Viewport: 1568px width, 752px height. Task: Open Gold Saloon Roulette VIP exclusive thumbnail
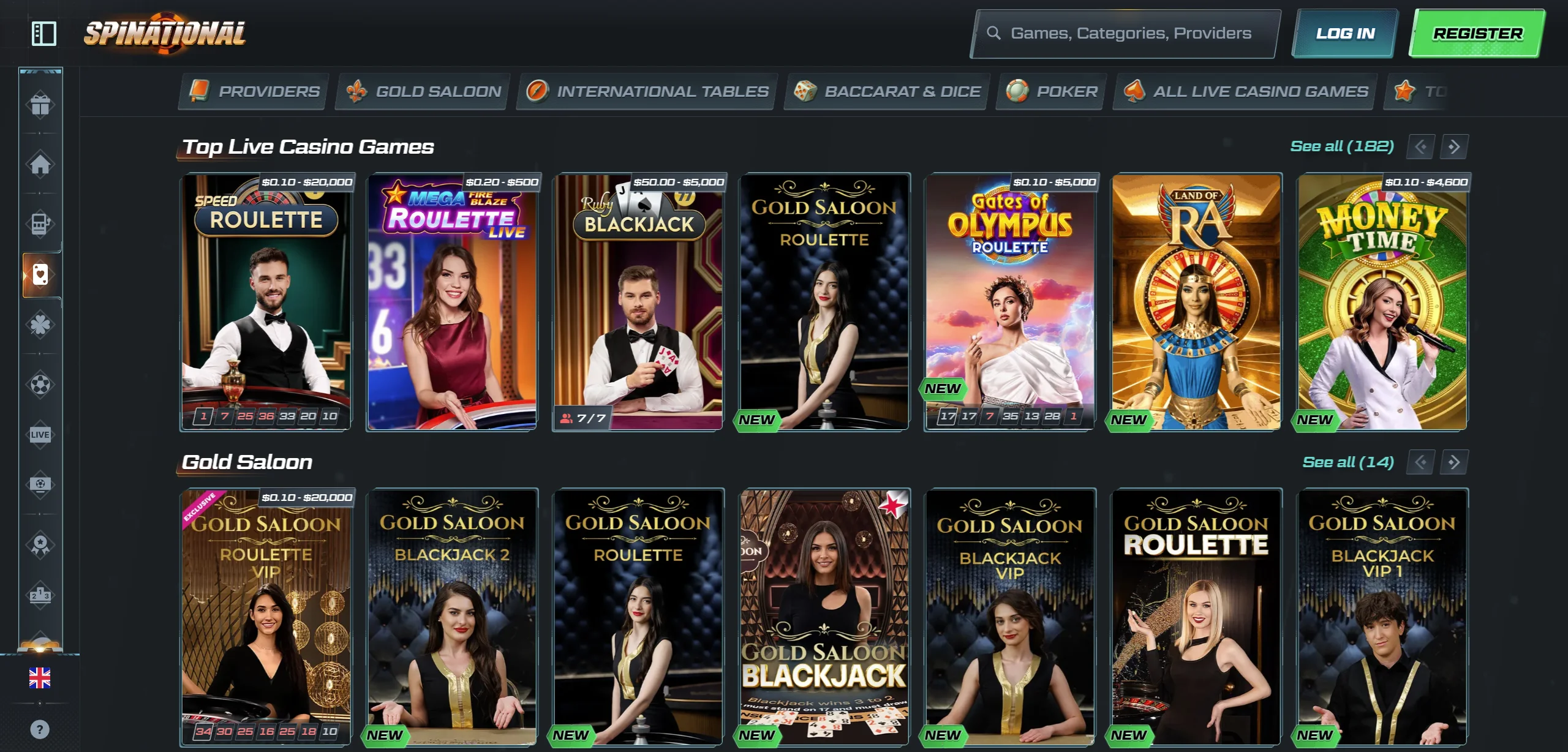coord(266,617)
